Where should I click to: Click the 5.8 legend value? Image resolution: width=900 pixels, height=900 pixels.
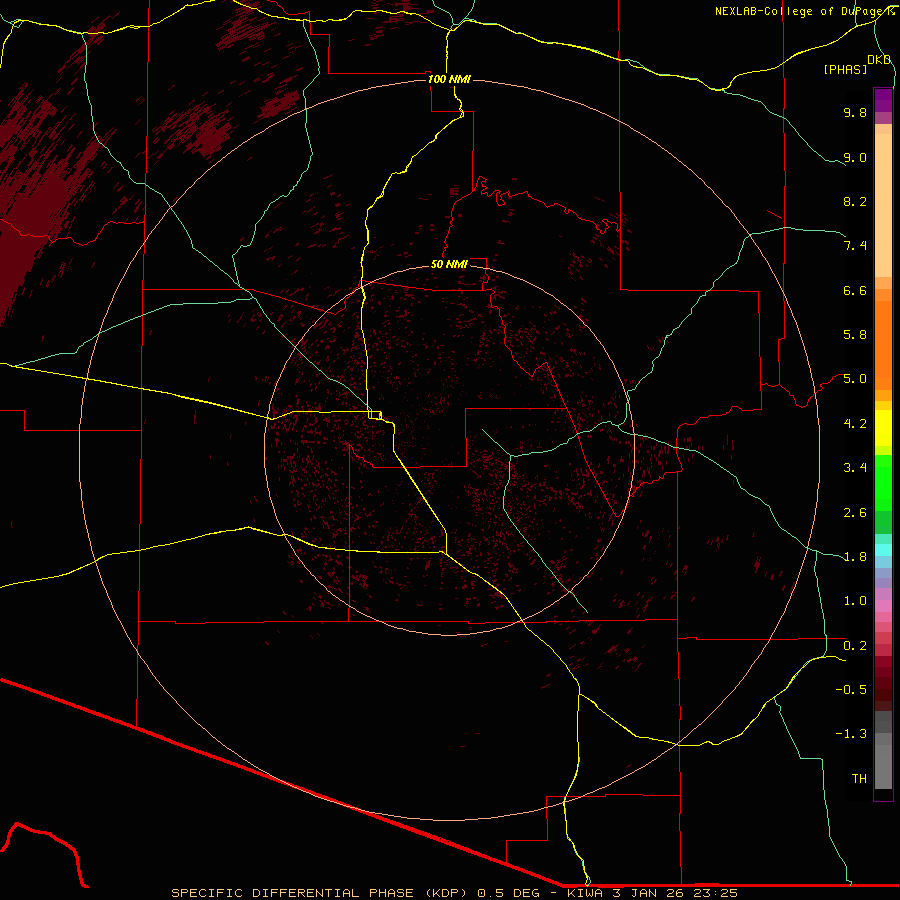point(855,335)
